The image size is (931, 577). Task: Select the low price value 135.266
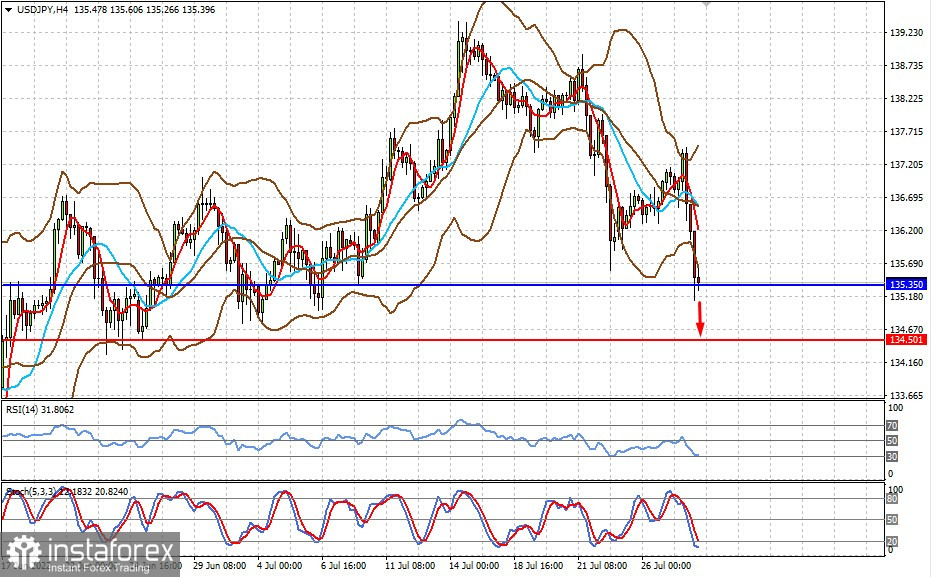pos(162,10)
